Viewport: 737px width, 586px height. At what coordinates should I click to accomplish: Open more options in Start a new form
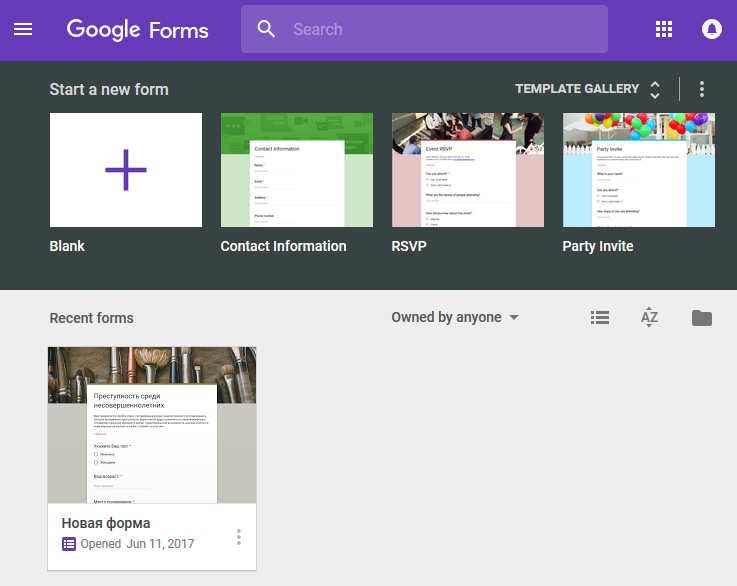[x=702, y=89]
